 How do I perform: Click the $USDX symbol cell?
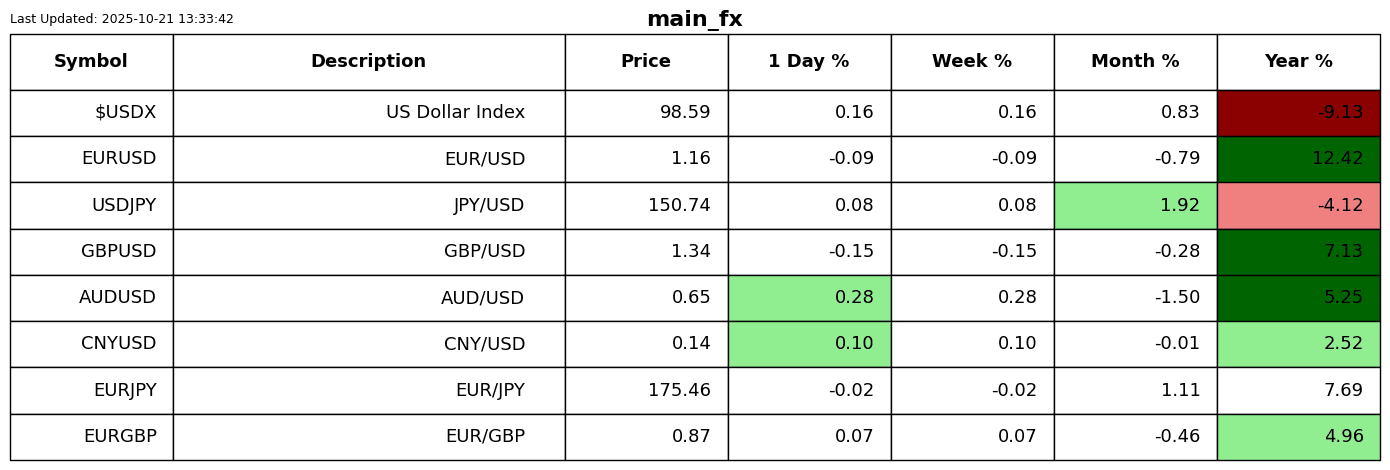click(x=125, y=113)
